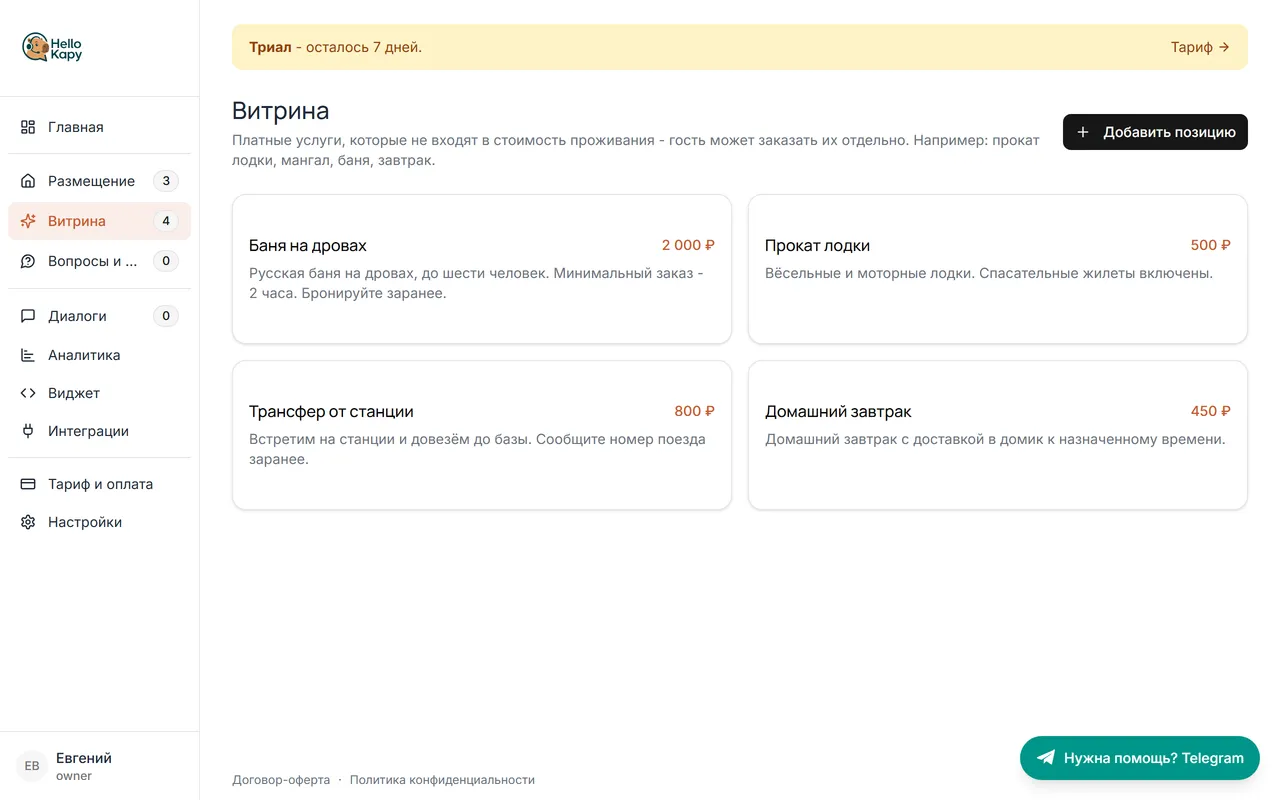Click the Евгений owner profile name

[84, 758]
